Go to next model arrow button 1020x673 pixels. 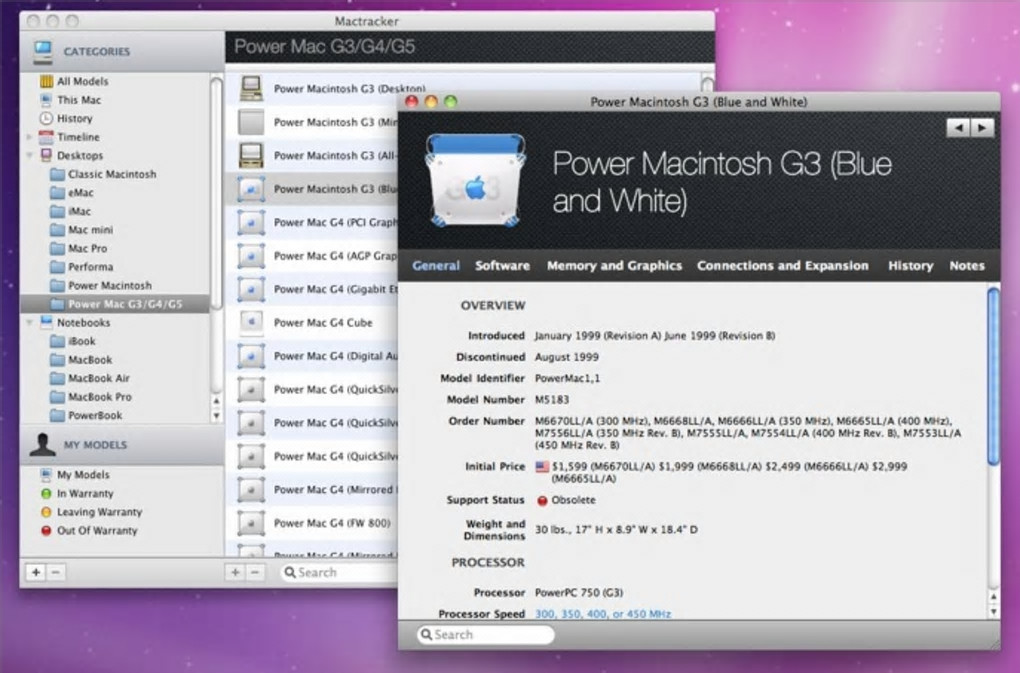pos(982,128)
